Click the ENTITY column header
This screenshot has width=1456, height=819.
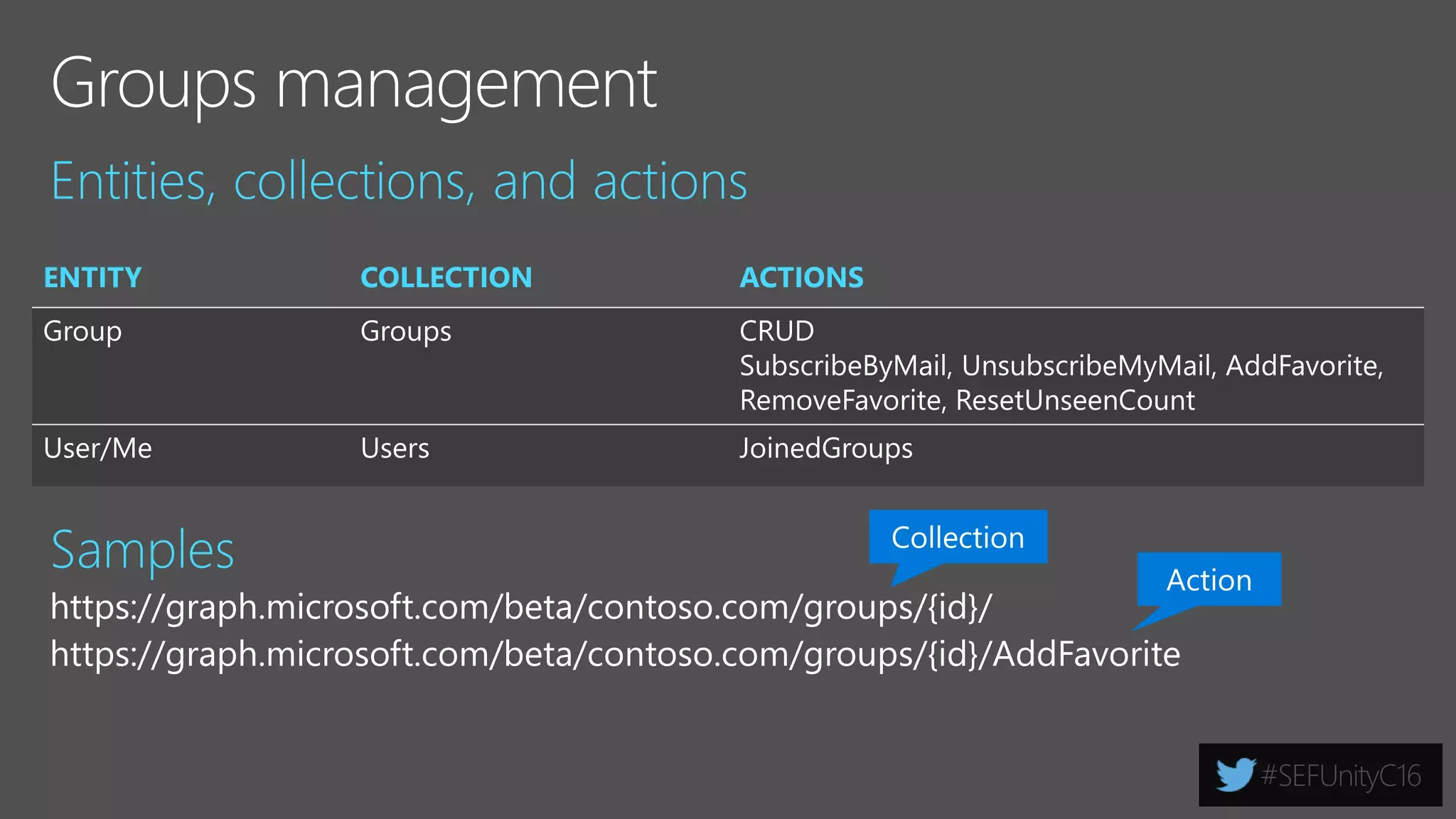[93, 277]
